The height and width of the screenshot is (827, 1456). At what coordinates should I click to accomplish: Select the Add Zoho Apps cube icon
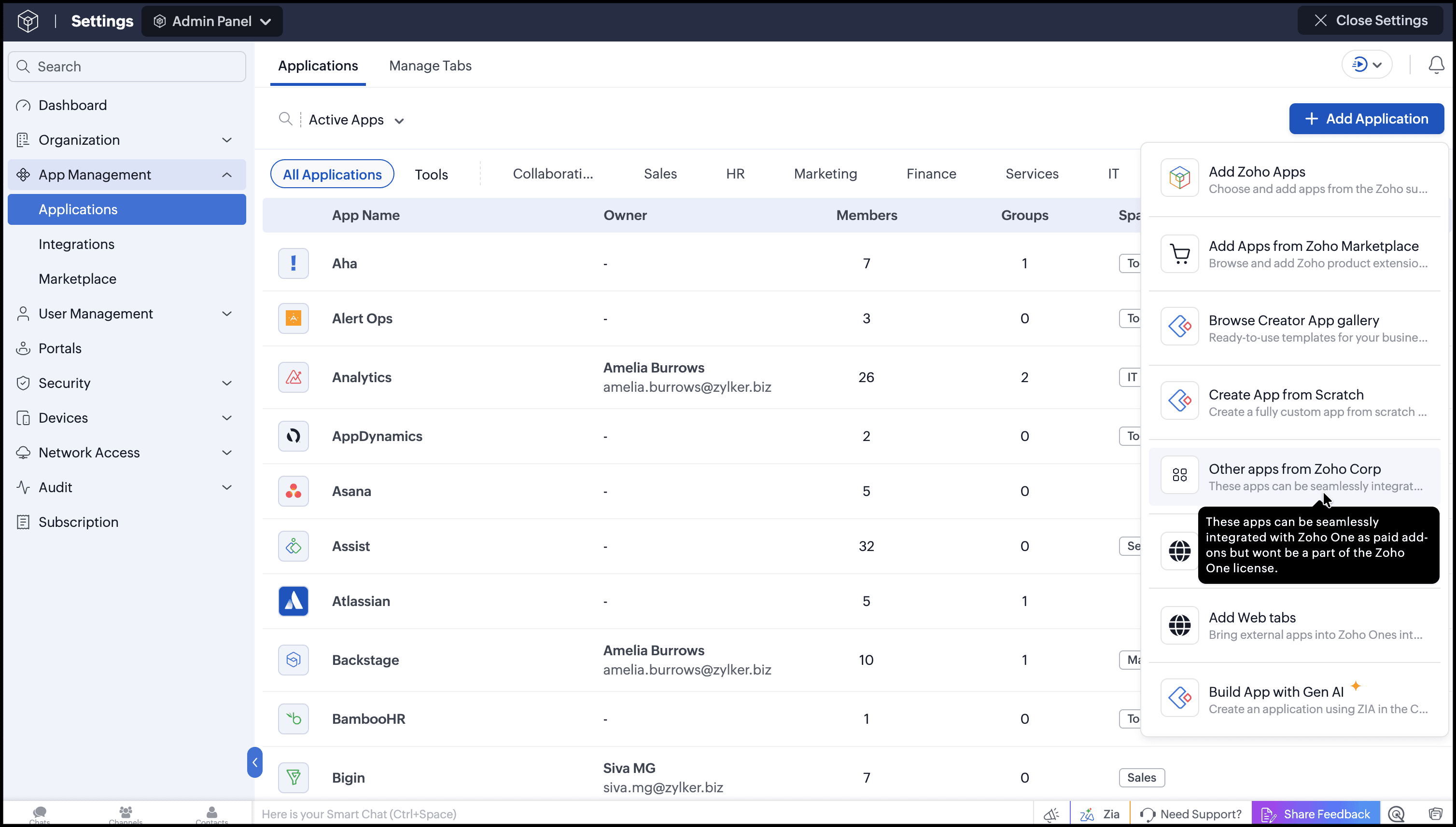pos(1179,178)
